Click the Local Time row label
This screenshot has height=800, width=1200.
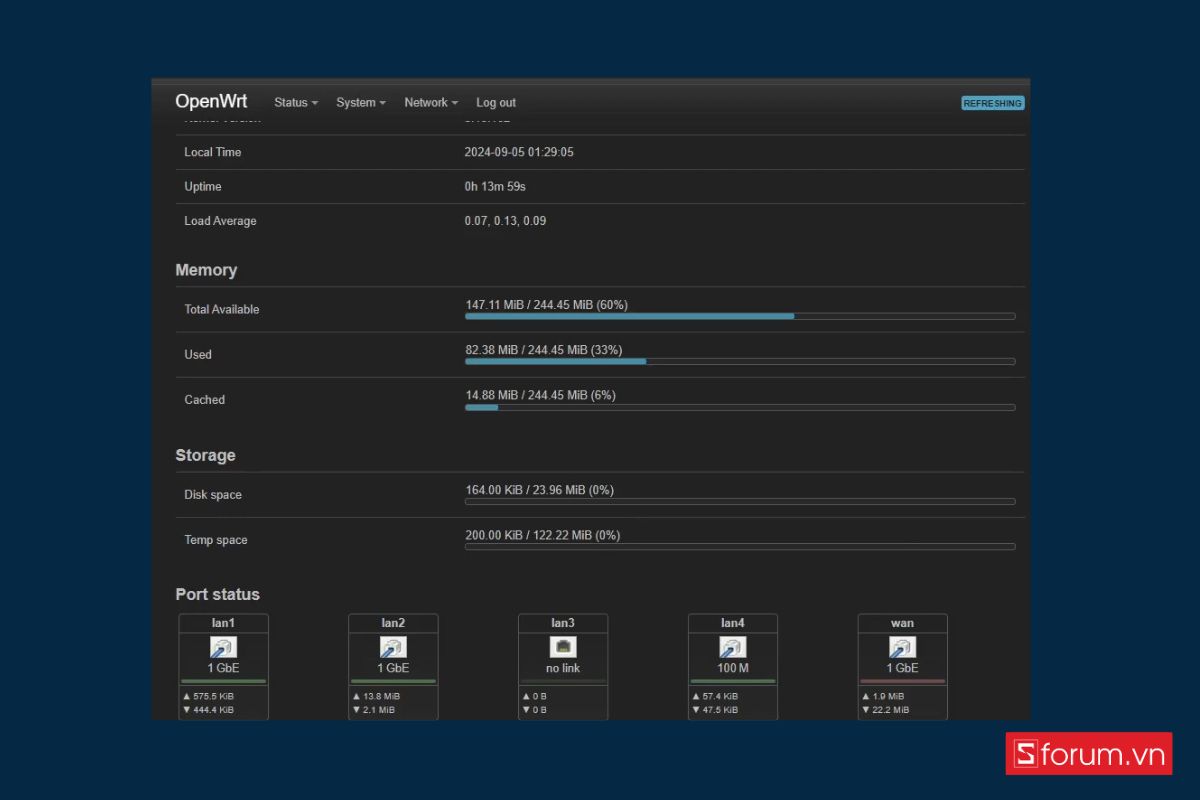pyautogui.click(x=213, y=153)
